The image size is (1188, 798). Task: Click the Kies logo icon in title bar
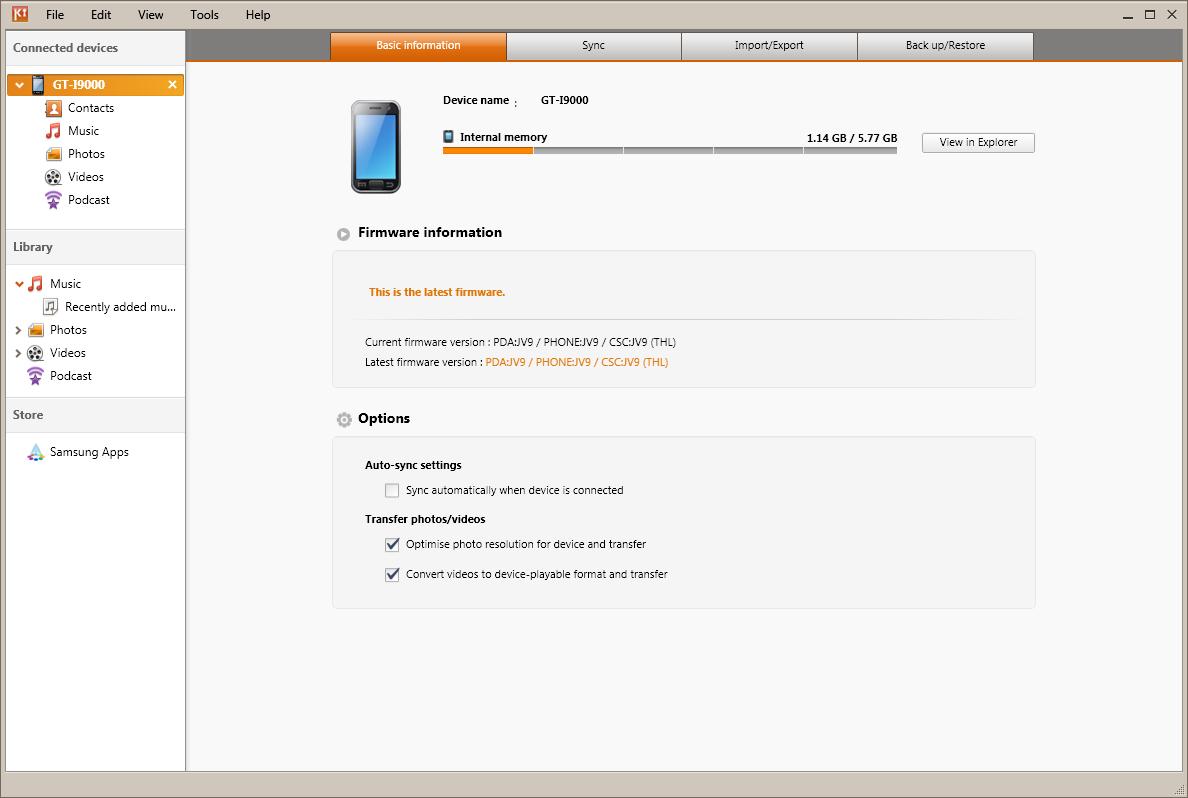tap(20, 14)
